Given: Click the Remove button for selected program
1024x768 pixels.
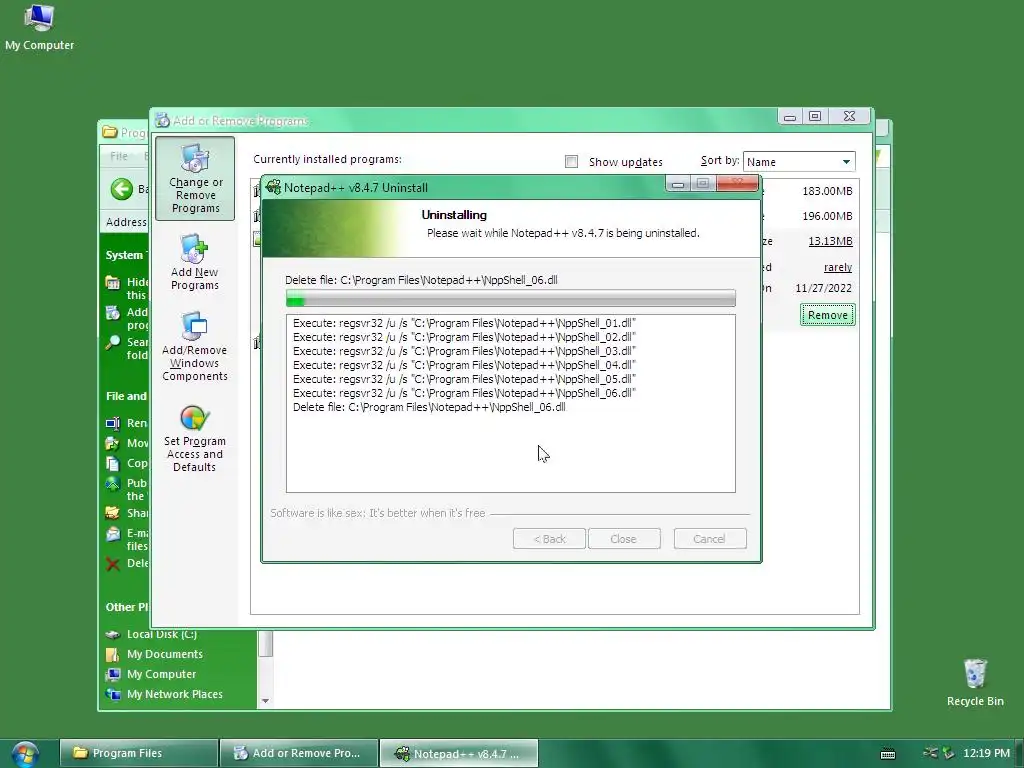Looking at the screenshot, I should click(x=827, y=315).
